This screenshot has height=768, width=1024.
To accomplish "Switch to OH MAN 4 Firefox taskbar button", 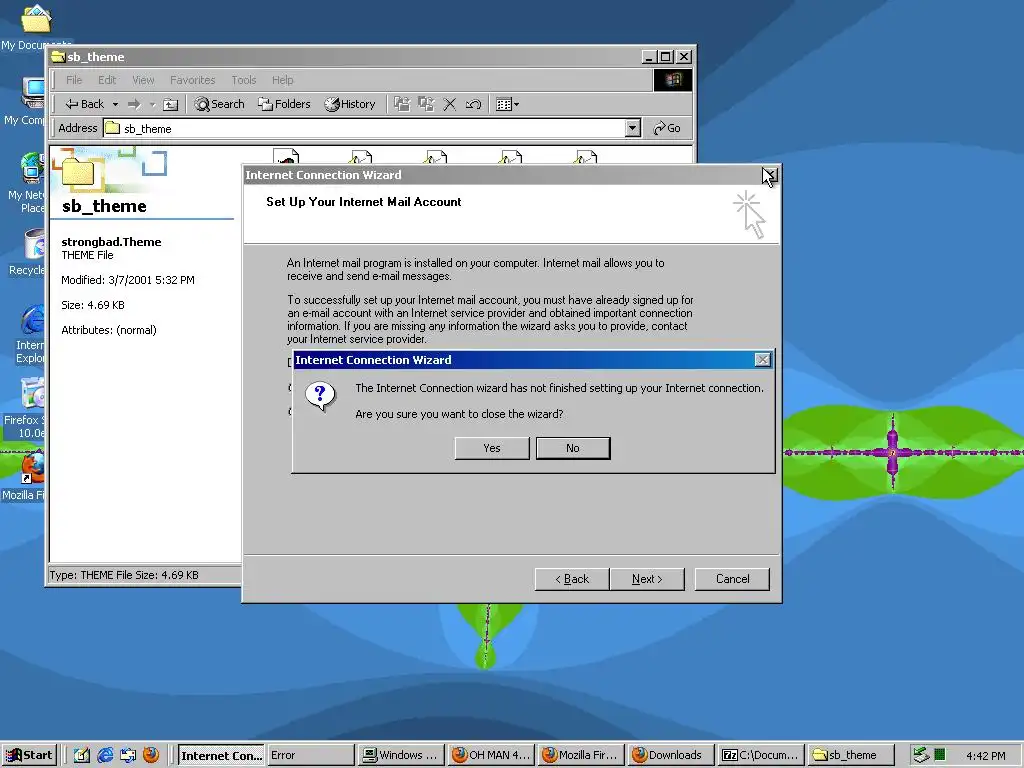I will 491,755.
